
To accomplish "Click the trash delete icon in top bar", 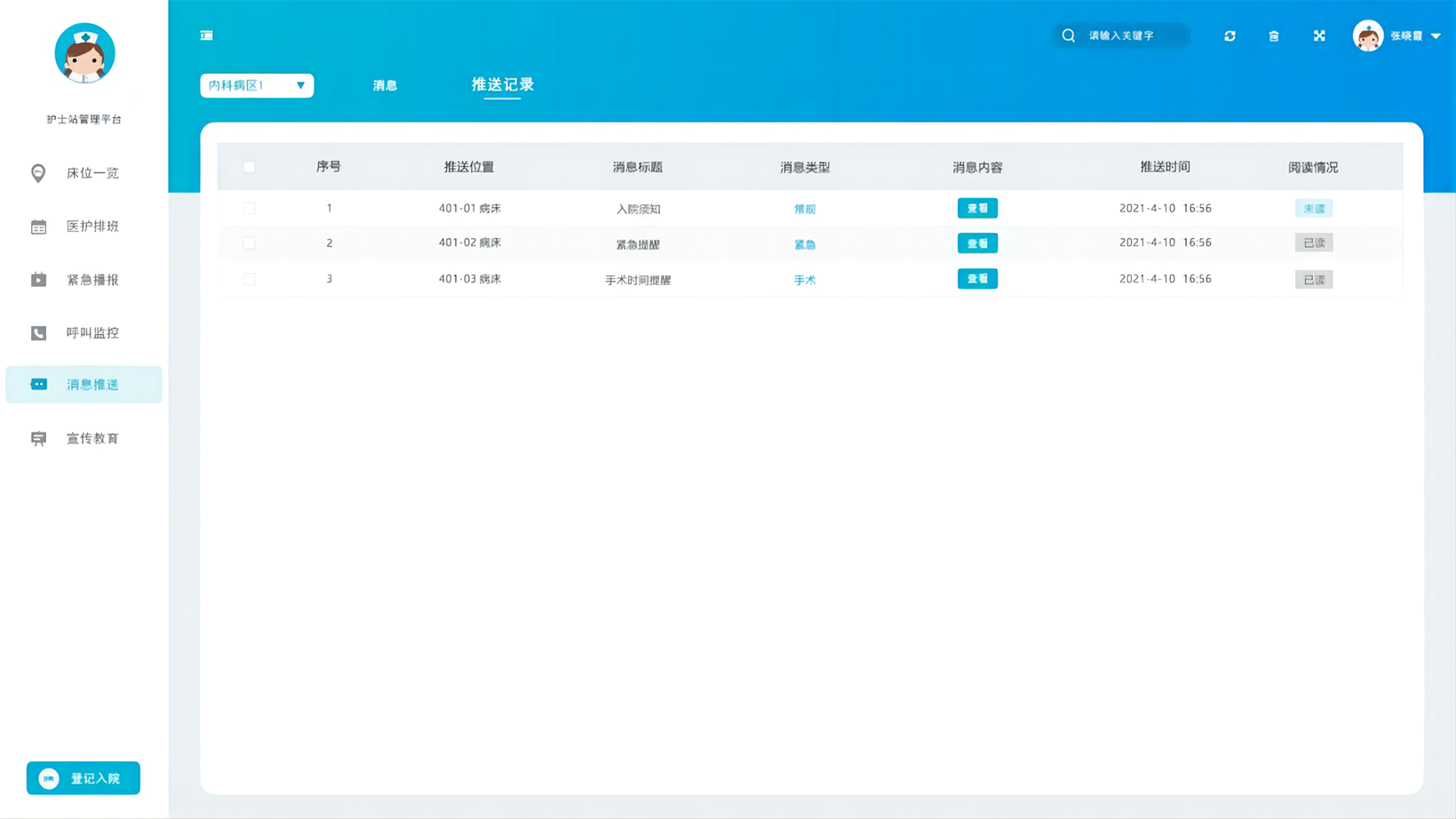I will click(x=1274, y=36).
